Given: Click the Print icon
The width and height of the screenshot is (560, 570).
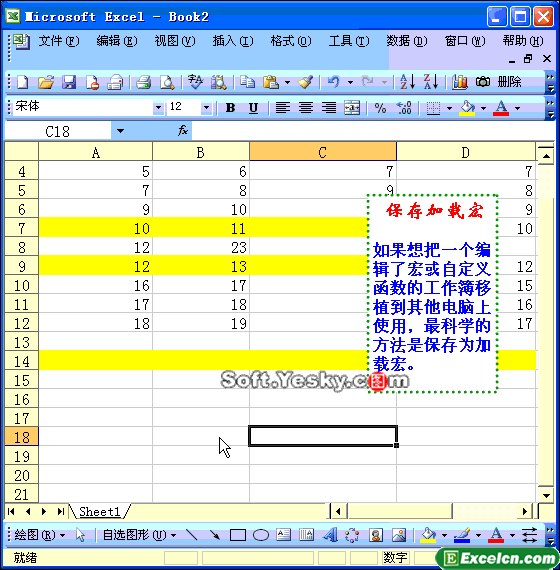Looking at the screenshot, I should click(144, 82).
